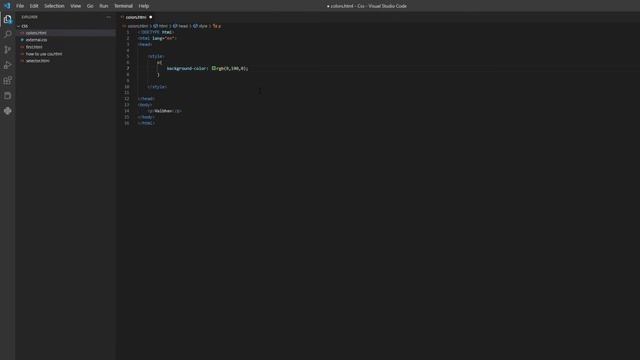Image resolution: width=640 pixels, height=360 pixels.
Task: Open the Edit menu
Action: (34, 6)
